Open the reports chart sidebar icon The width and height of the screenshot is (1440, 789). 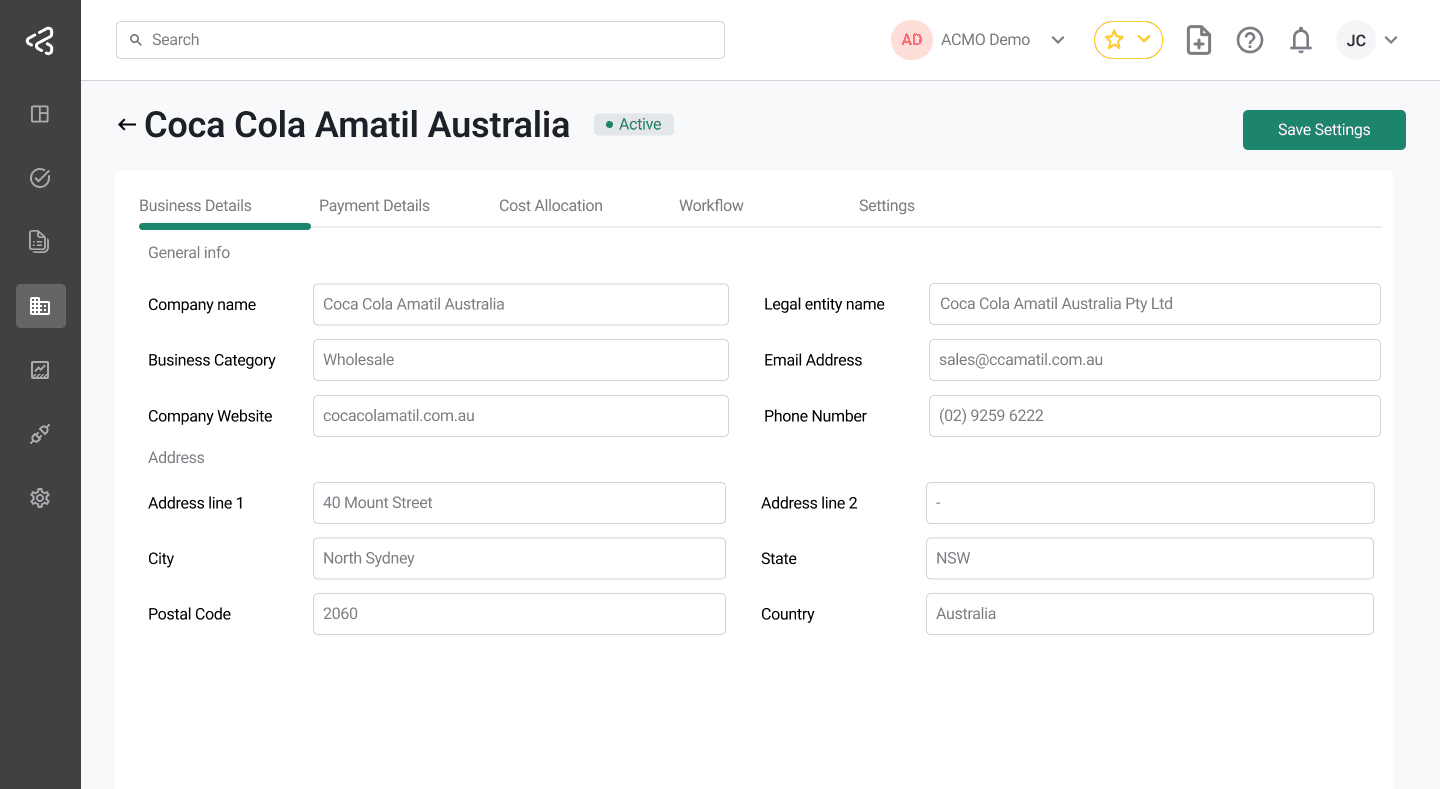40,370
